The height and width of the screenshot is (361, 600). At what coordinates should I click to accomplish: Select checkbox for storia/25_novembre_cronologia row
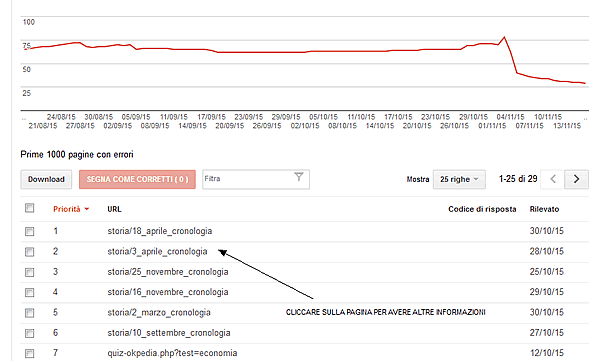29,272
